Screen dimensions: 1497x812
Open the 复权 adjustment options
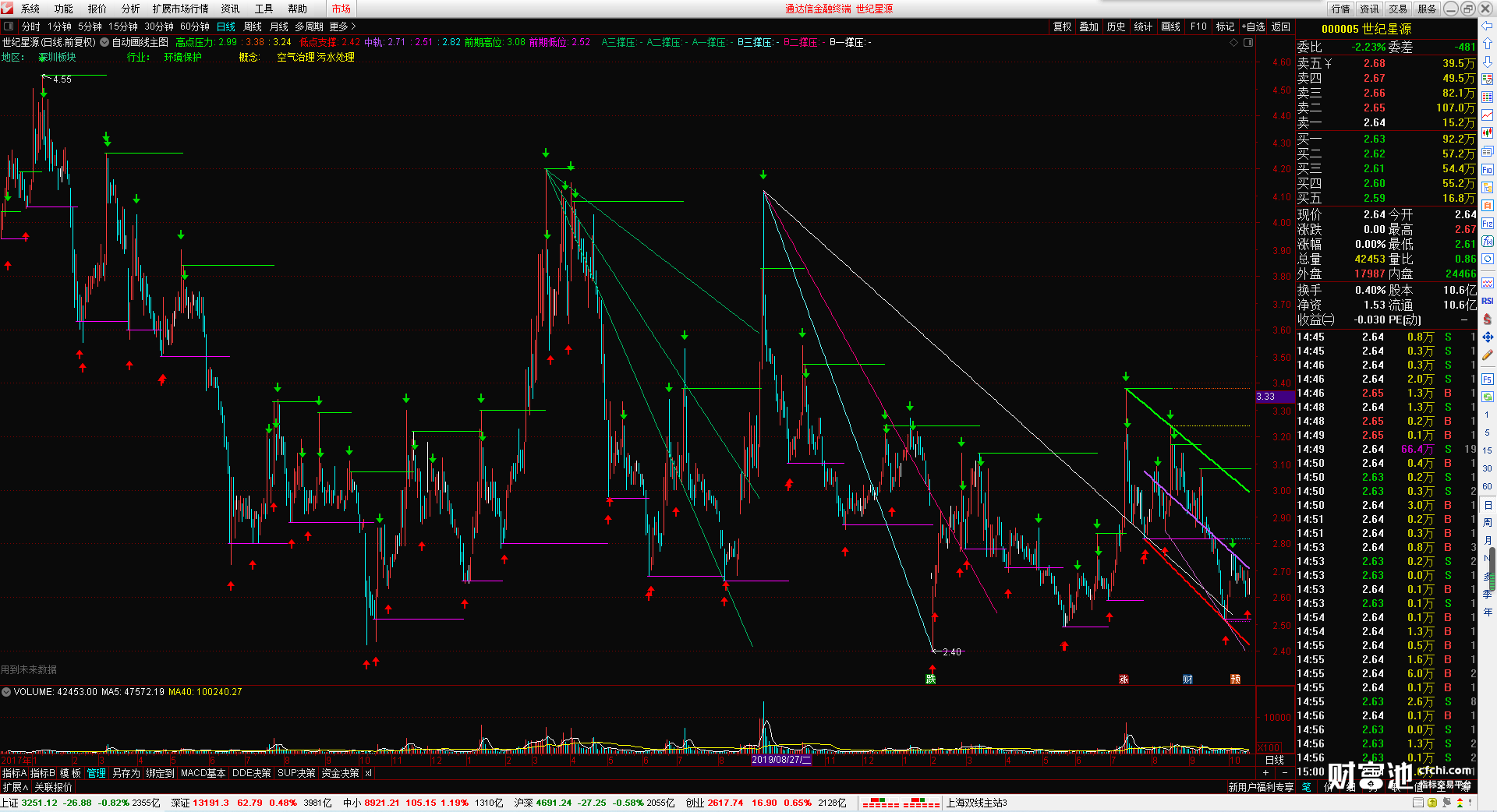pyautogui.click(x=1062, y=26)
